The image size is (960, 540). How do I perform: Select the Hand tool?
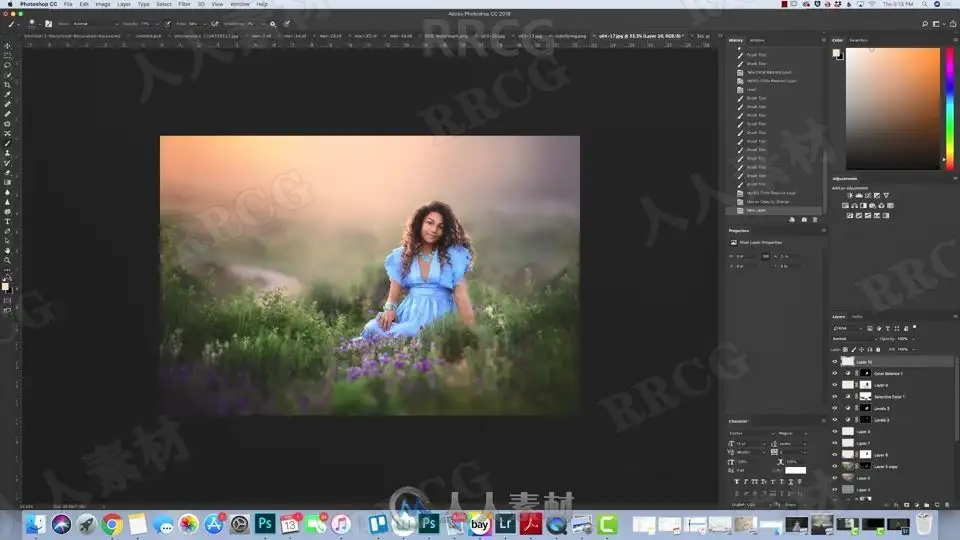(7, 250)
